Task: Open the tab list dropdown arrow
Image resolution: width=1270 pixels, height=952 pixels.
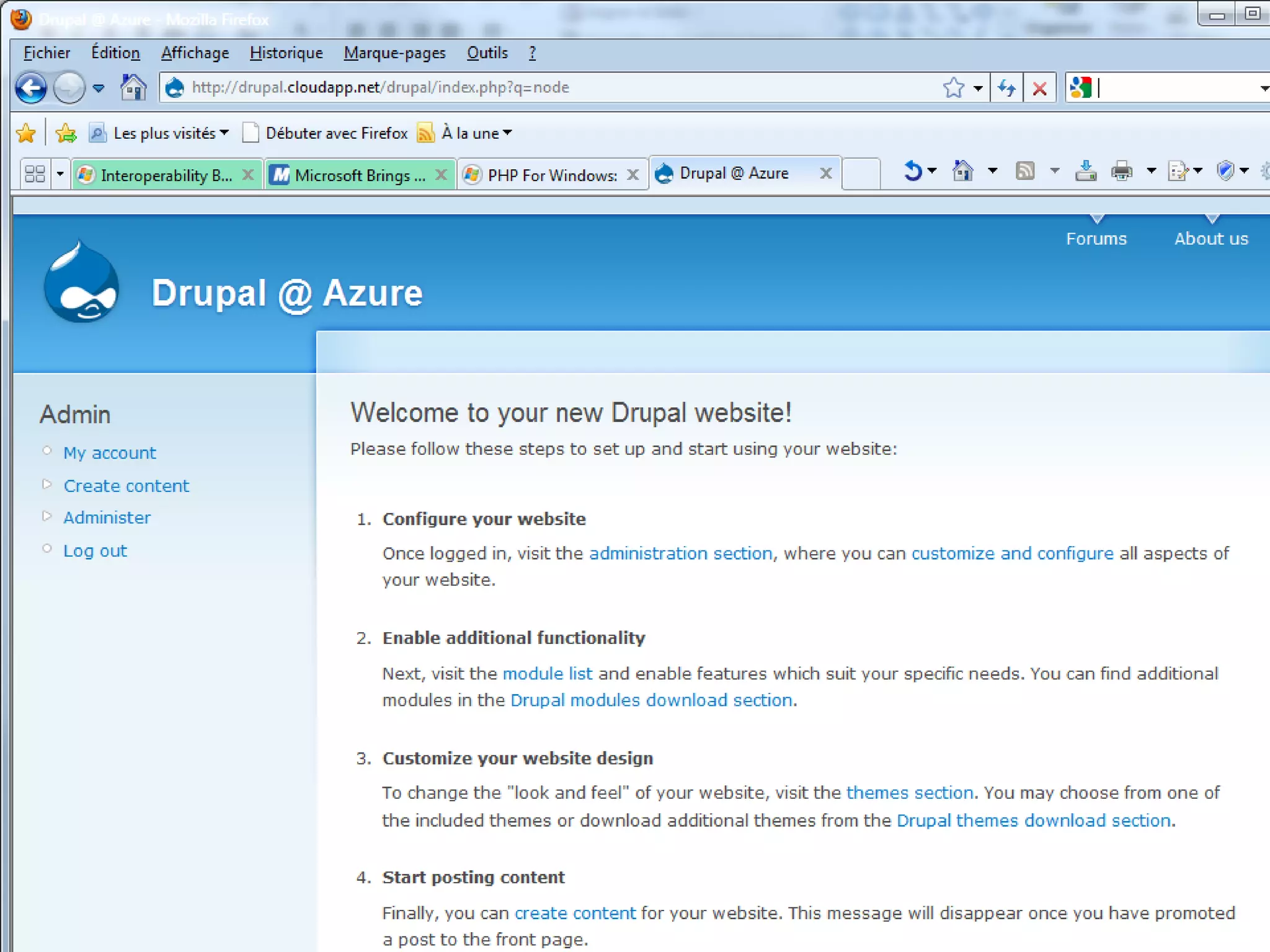Action: click(x=60, y=174)
